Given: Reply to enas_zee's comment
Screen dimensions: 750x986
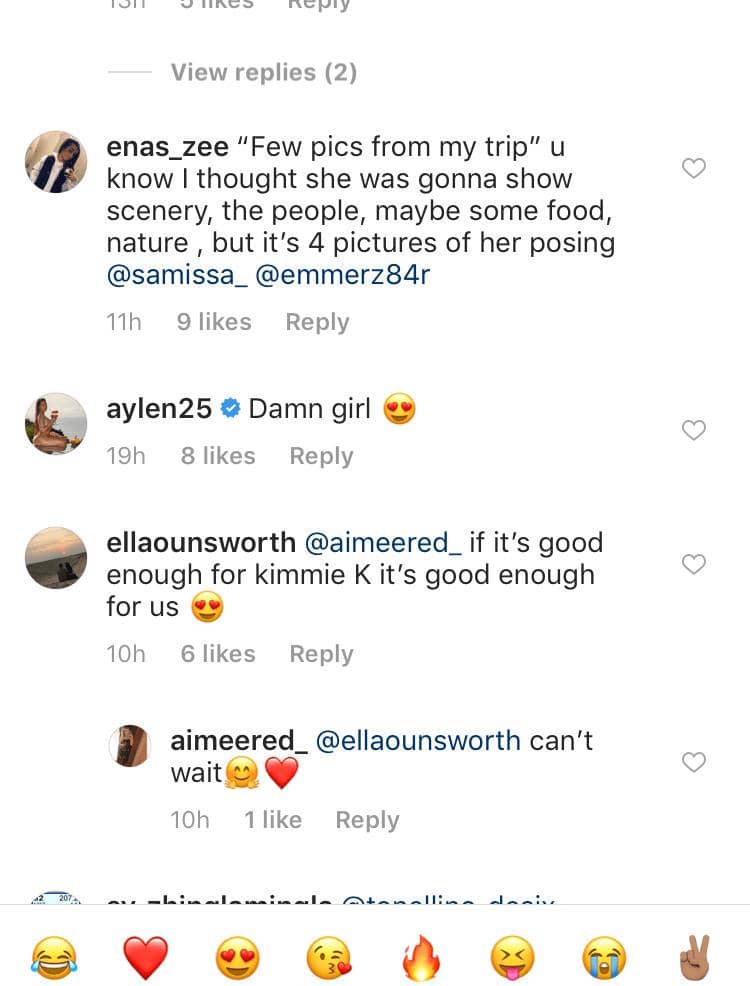Looking at the screenshot, I should click(317, 322).
